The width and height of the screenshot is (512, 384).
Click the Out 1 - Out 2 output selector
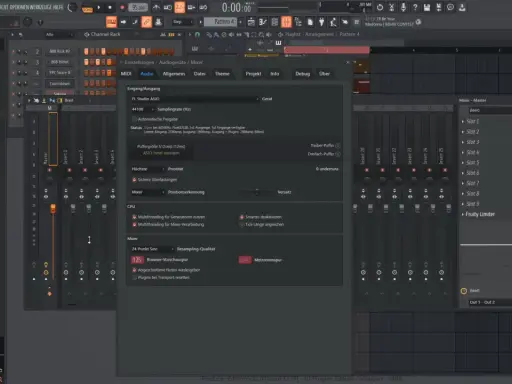[490, 302]
